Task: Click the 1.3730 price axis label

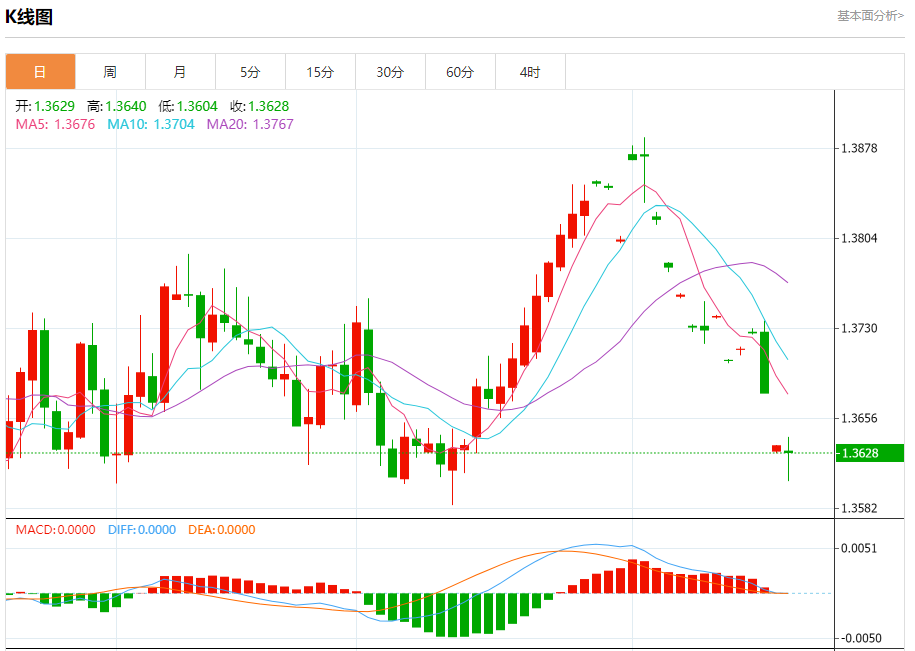Action: point(859,328)
